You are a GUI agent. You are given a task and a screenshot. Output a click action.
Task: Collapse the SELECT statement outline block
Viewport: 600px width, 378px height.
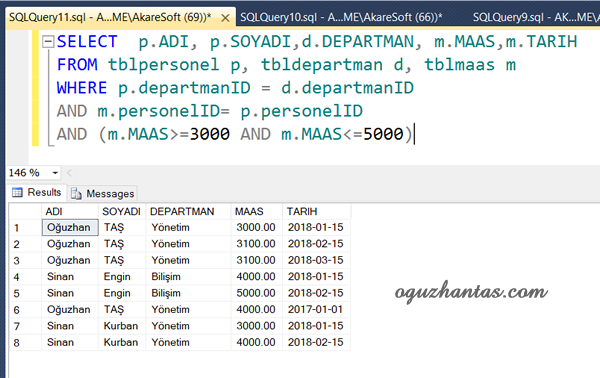tap(48, 41)
